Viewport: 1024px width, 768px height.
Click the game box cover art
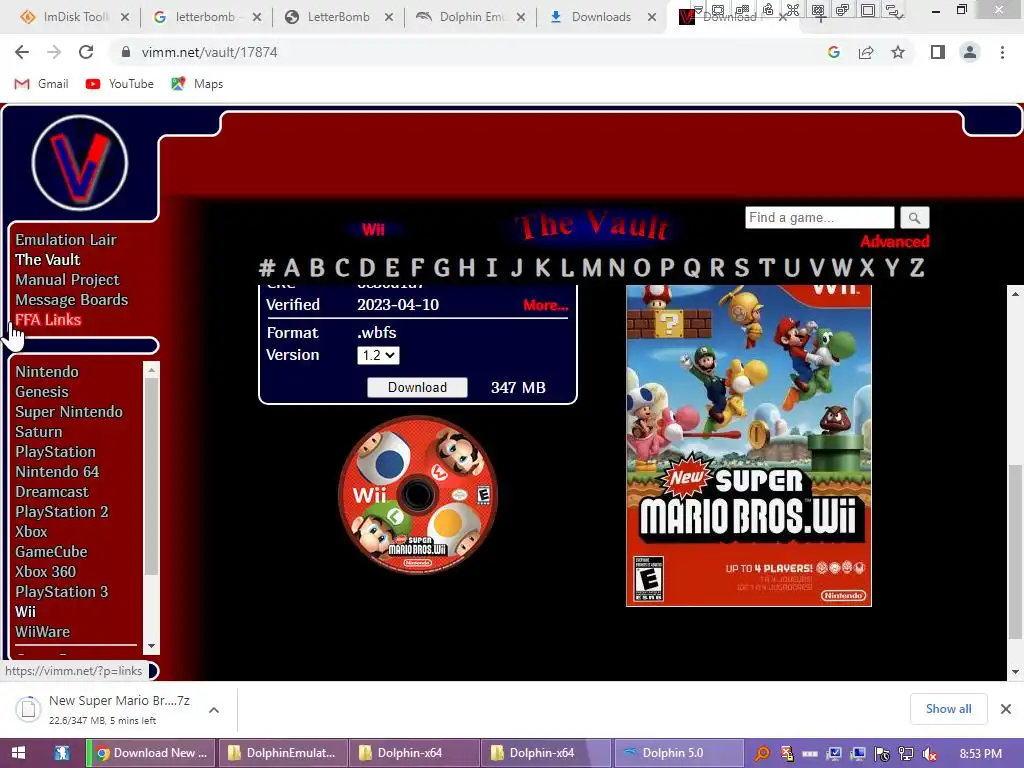(x=748, y=445)
